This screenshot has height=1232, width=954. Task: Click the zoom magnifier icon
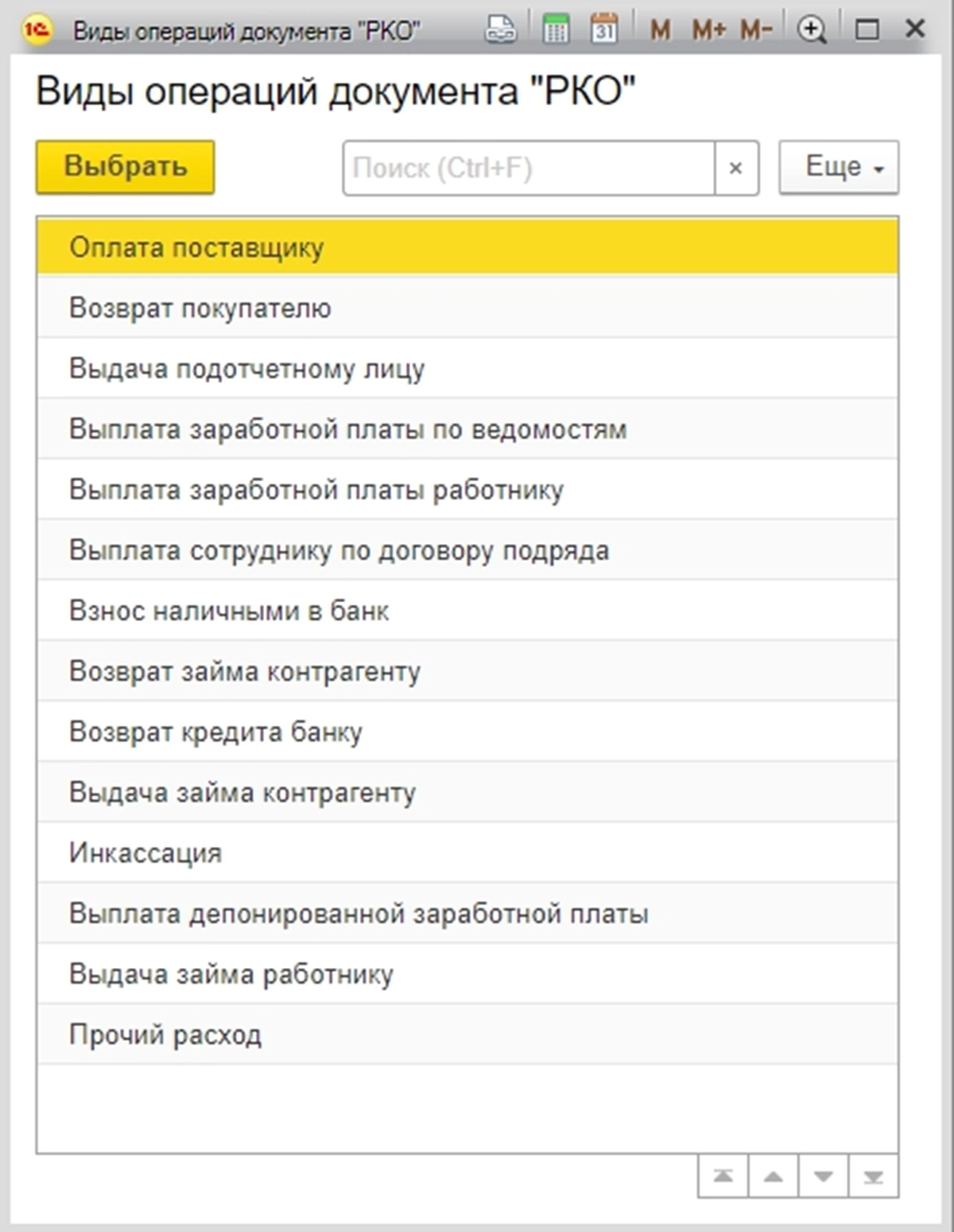[812, 30]
